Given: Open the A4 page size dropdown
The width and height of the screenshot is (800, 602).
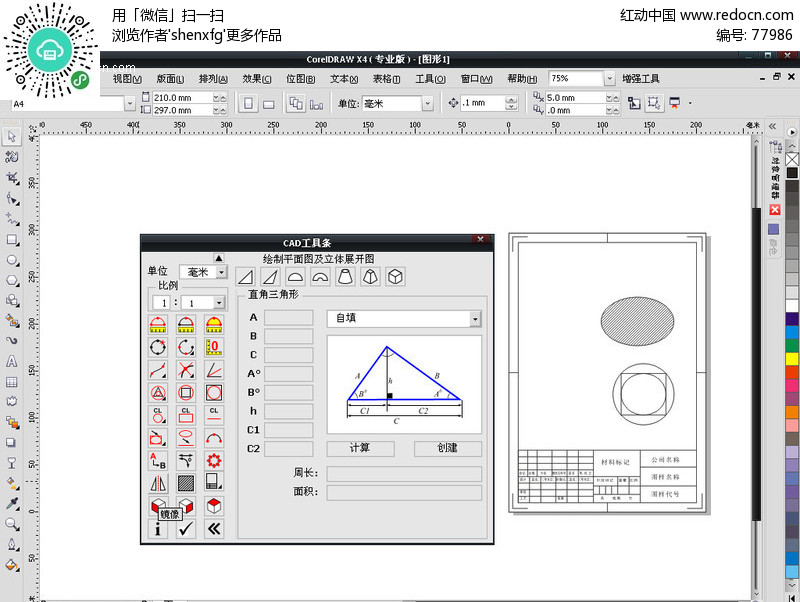Looking at the screenshot, I should [x=130, y=104].
